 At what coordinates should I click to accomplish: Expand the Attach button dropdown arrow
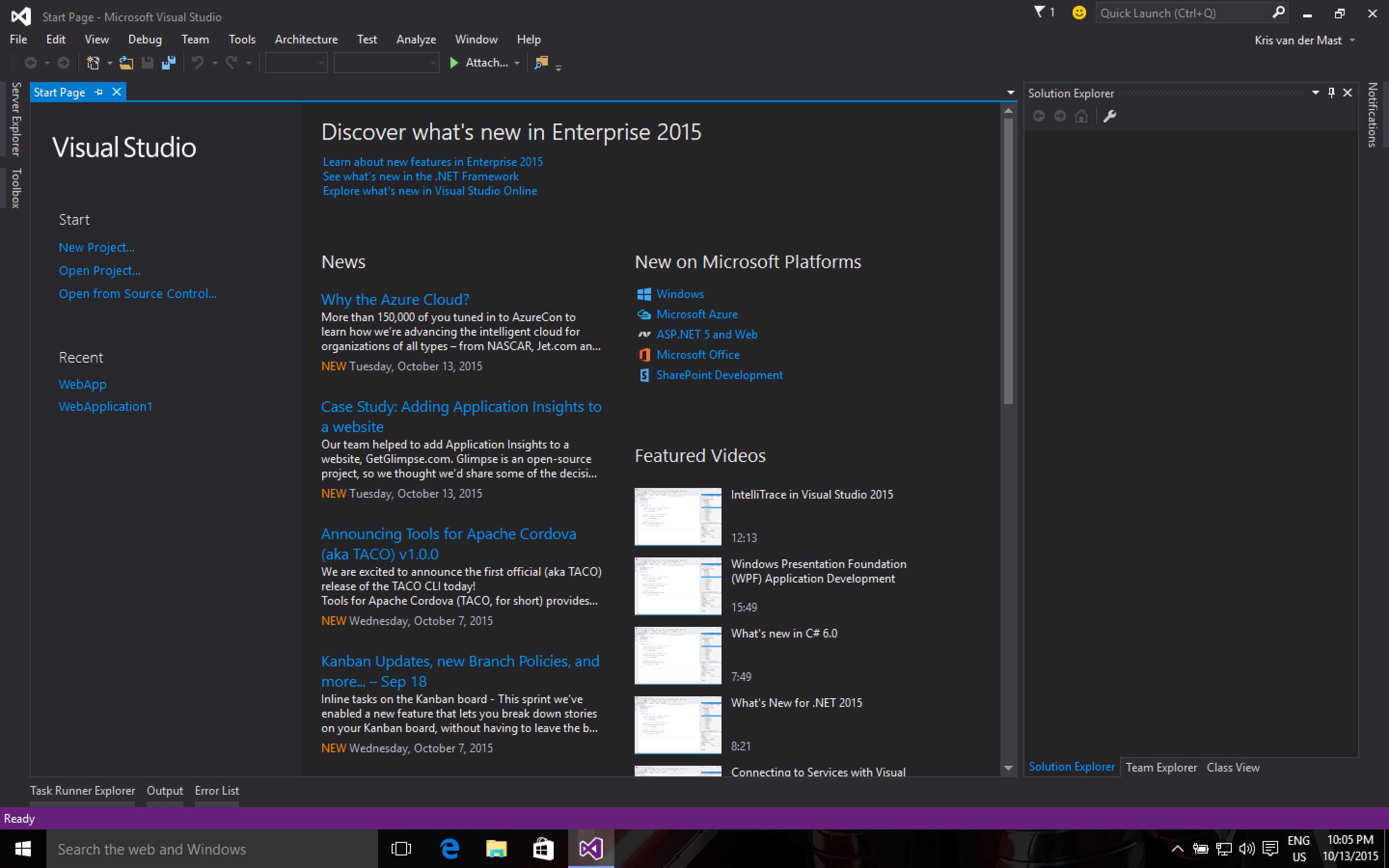[x=516, y=63]
